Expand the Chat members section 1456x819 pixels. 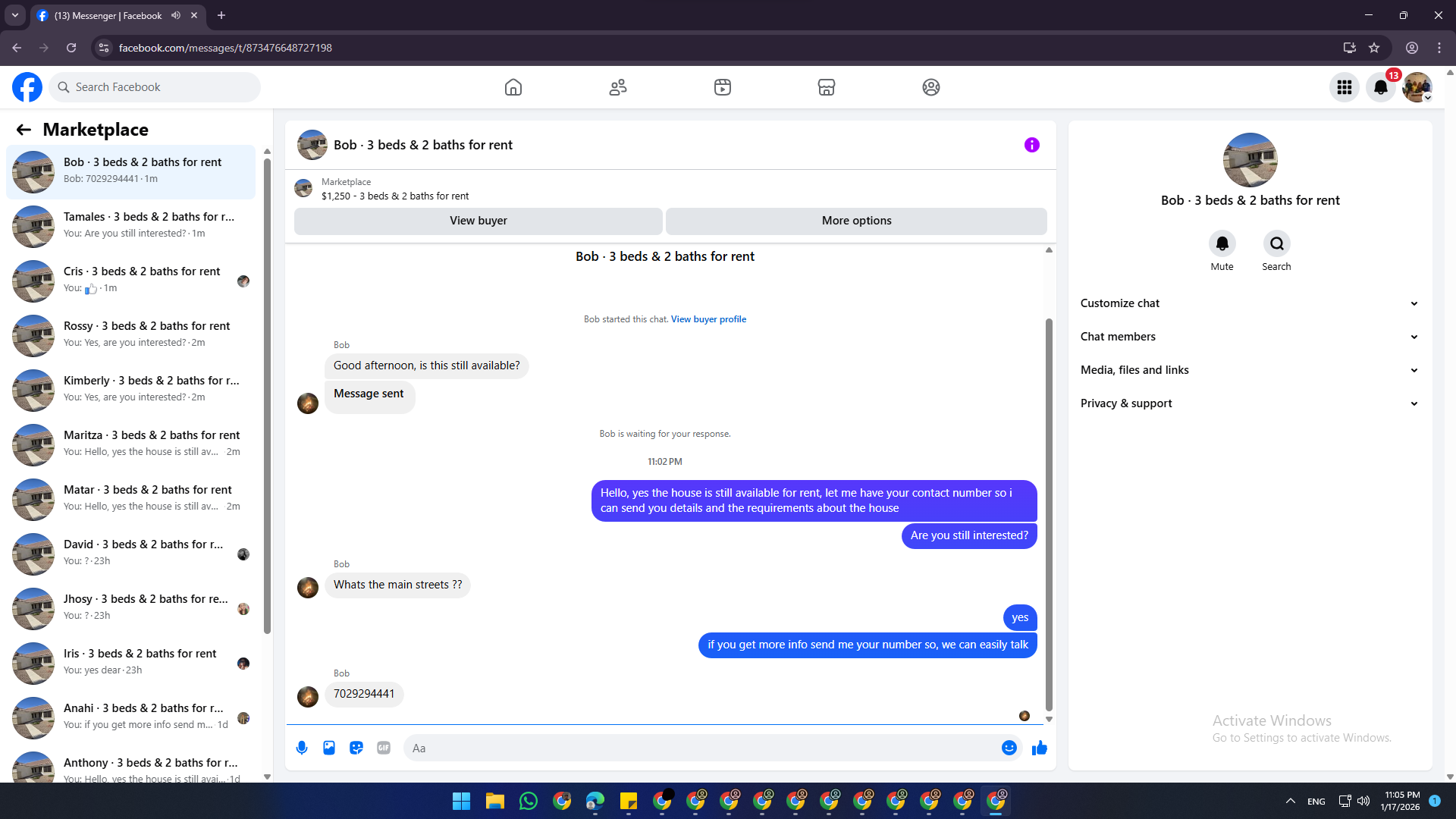click(1249, 337)
